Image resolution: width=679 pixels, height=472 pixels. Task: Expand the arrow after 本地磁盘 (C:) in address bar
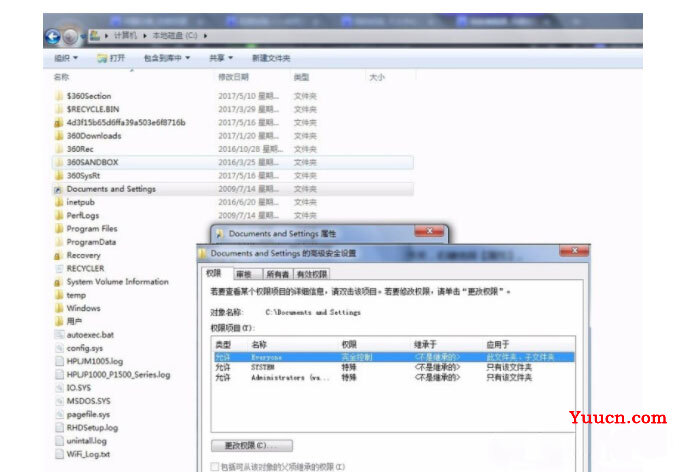[205, 36]
